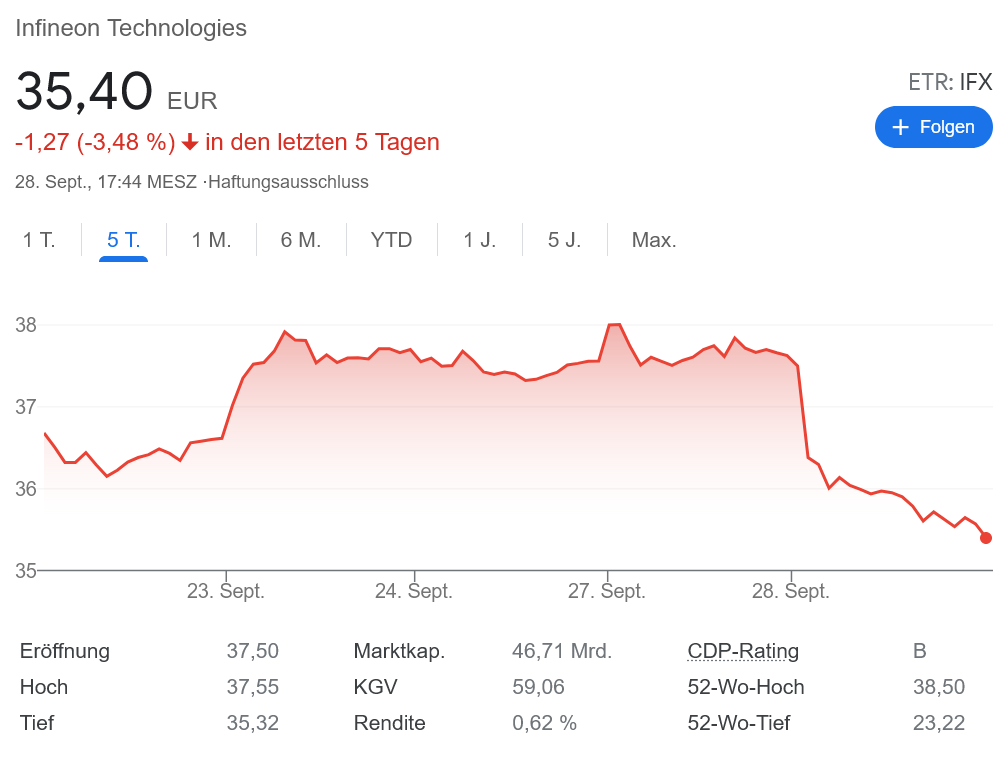Viewport: 1006px width, 759px height.
Task: Switch to the 1 M. chart range
Action: (x=211, y=240)
